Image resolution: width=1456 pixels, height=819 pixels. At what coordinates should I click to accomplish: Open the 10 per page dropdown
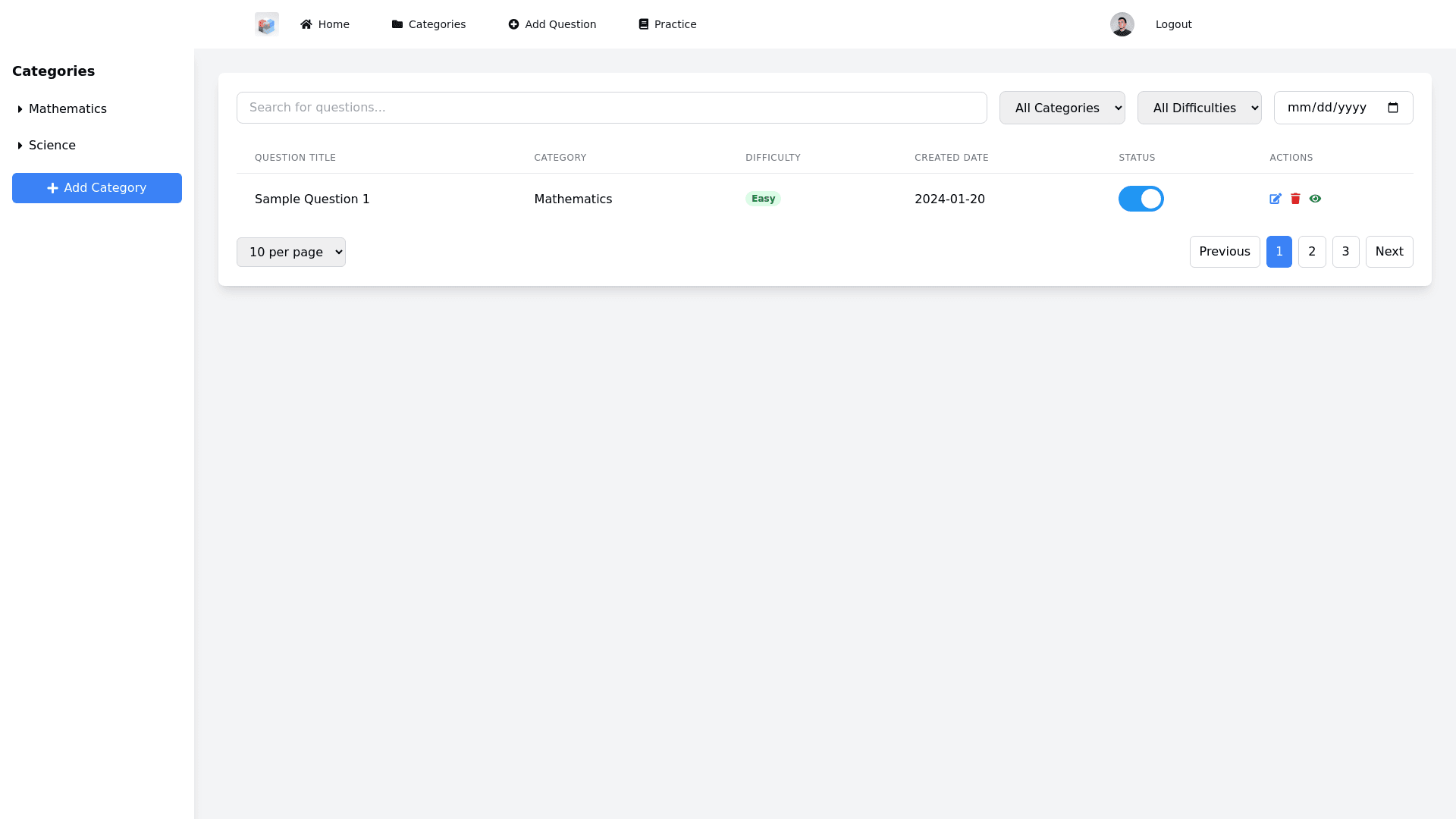290,252
